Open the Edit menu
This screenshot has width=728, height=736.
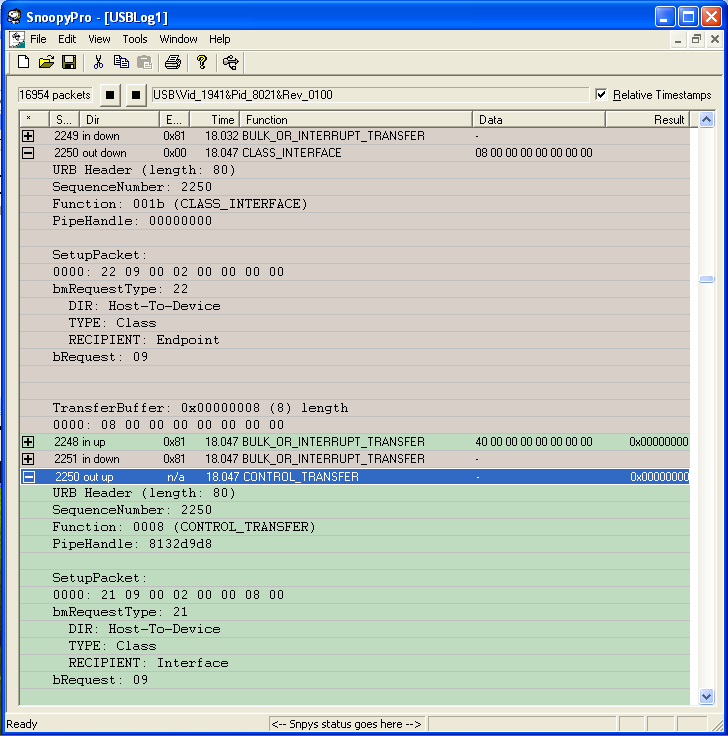point(67,39)
